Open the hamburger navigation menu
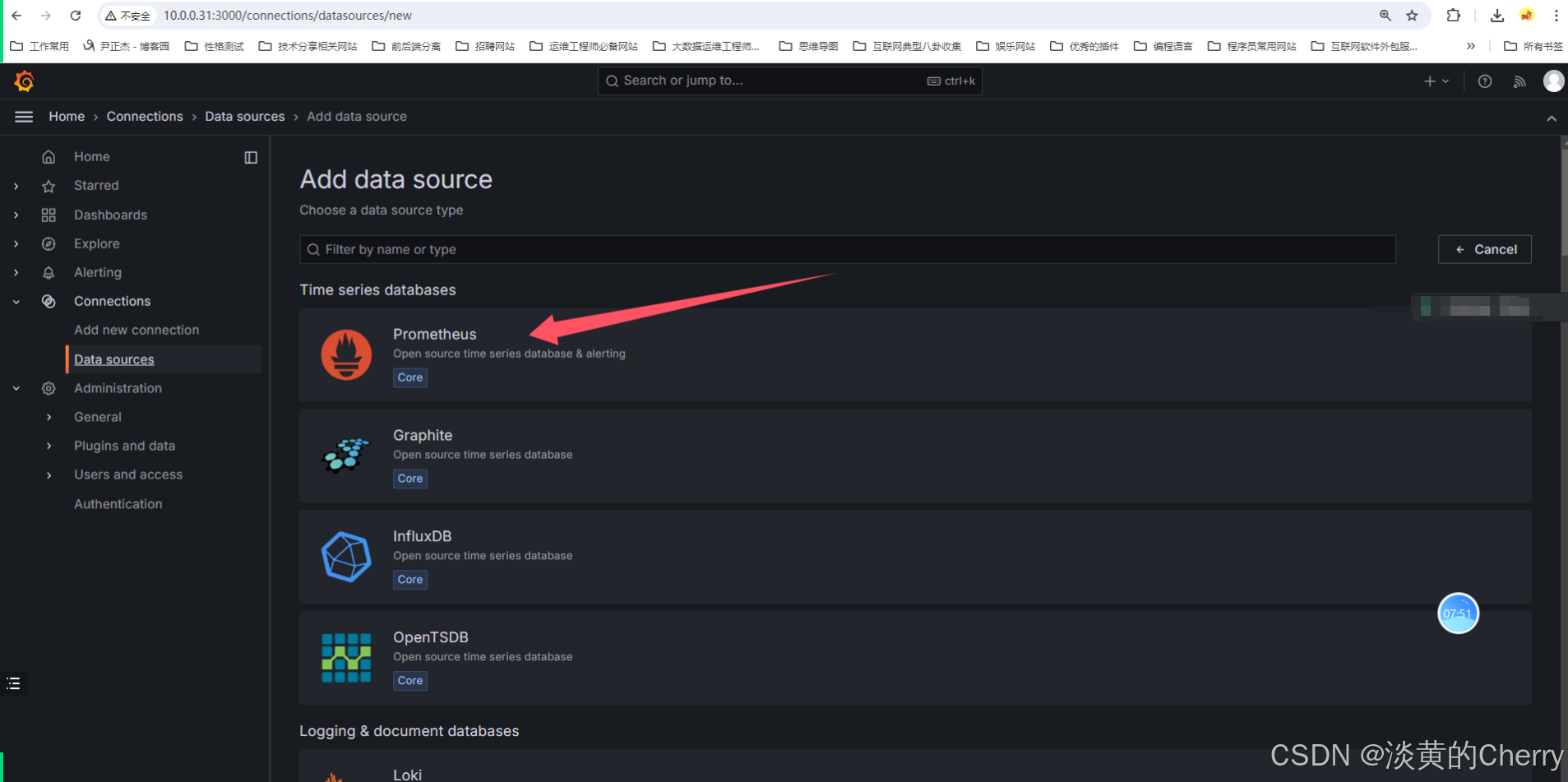 (x=24, y=117)
